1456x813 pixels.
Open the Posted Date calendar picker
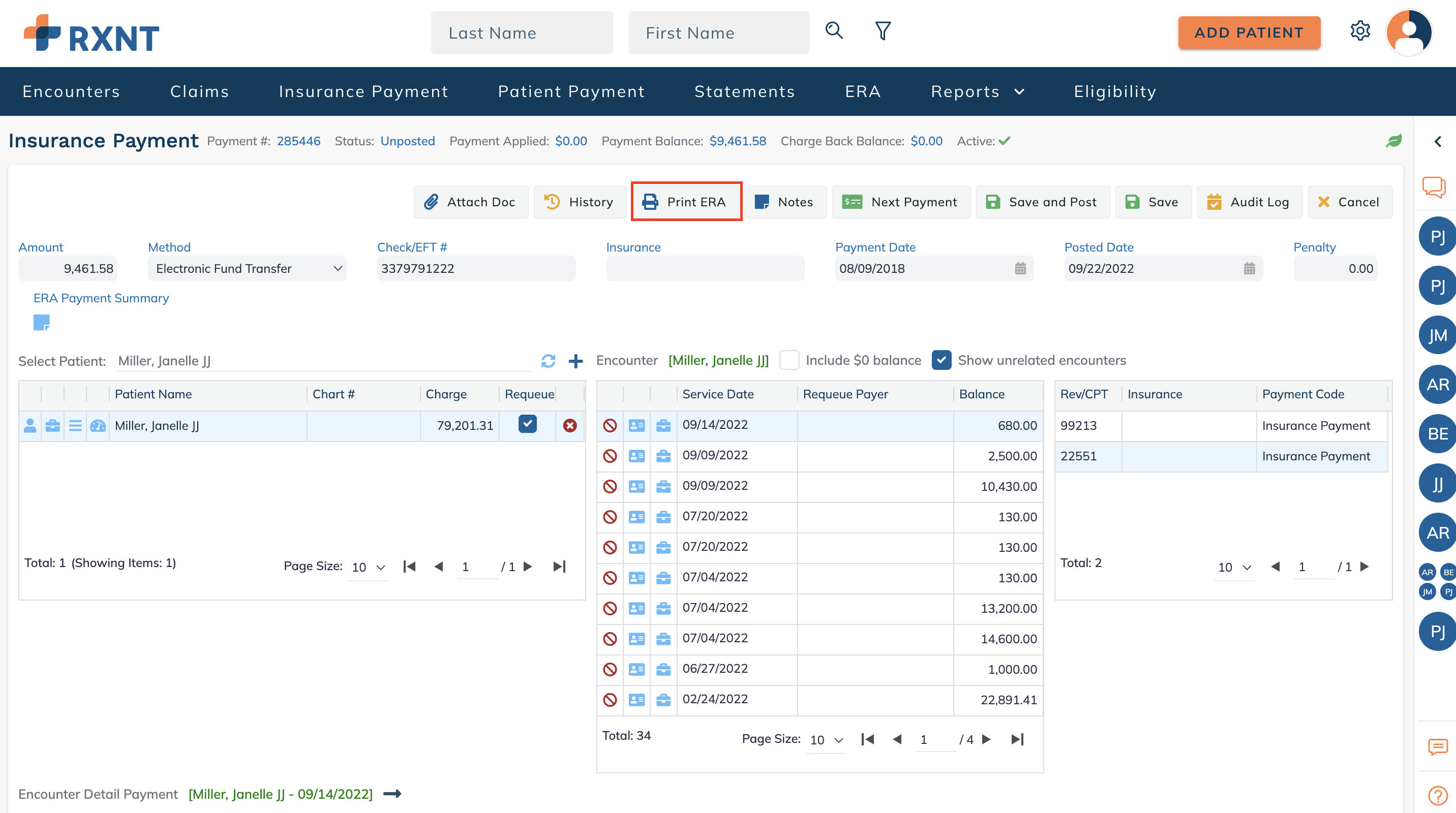pos(1250,269)
